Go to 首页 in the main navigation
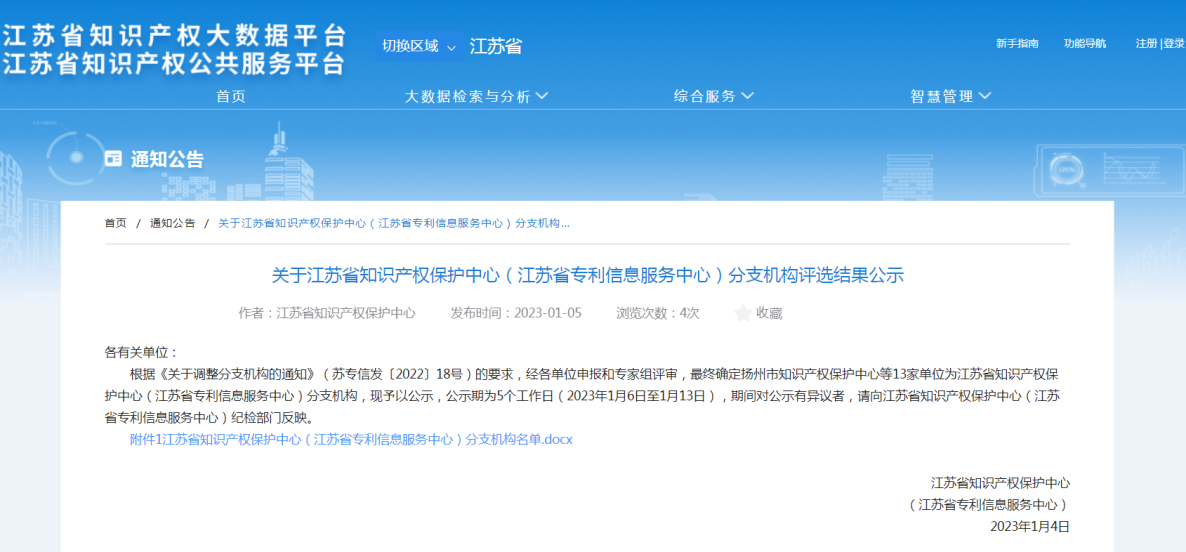This screenshot has height=552, width=1186. pyautogui.click(x=231, y=96)
